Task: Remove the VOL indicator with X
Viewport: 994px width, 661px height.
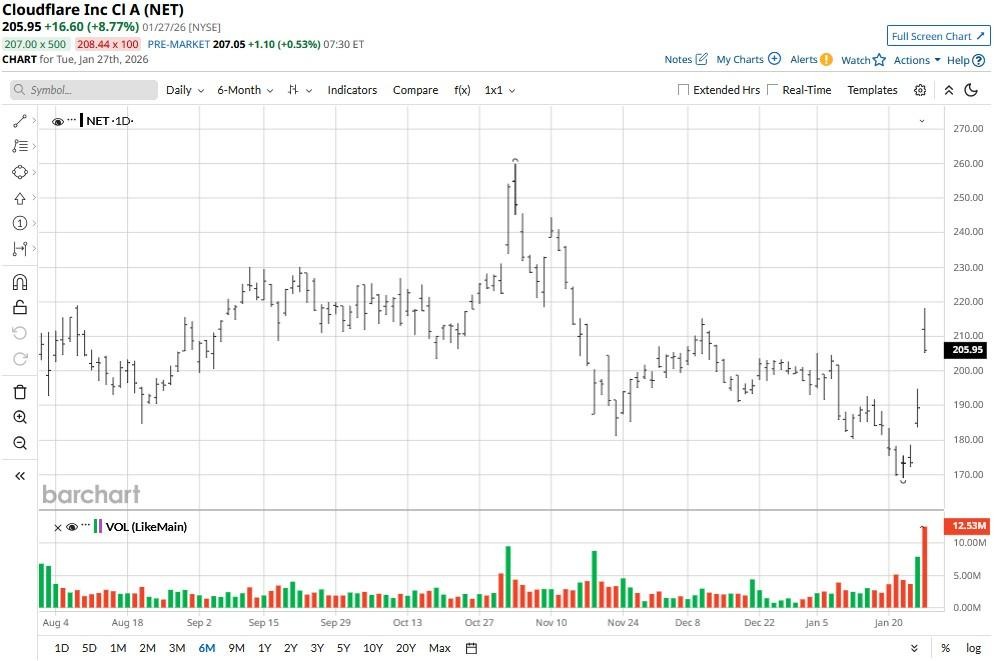Action: (x=58, y=527)
